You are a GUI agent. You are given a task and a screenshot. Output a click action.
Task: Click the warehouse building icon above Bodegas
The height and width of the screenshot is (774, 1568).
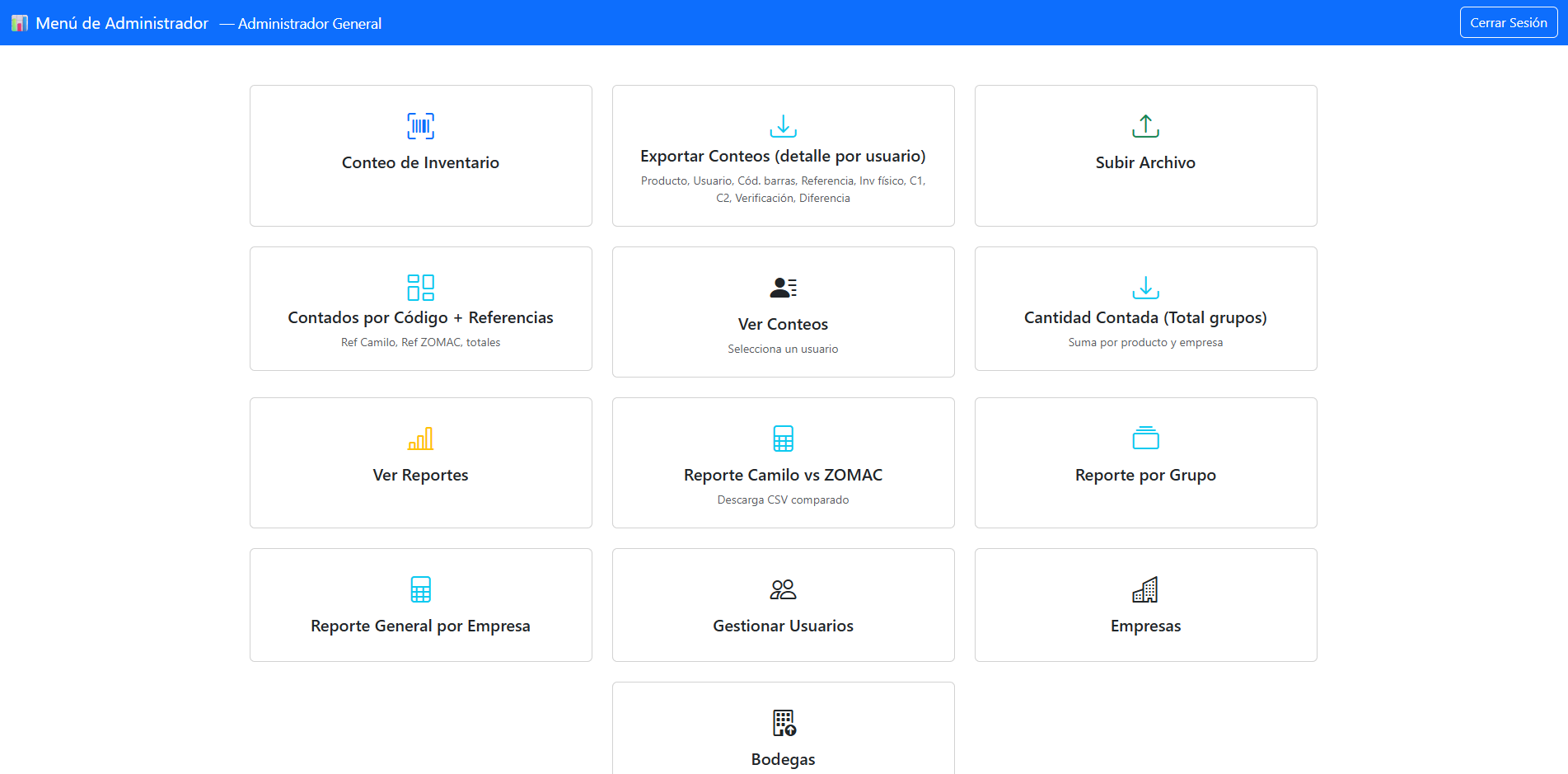point(784,723)
